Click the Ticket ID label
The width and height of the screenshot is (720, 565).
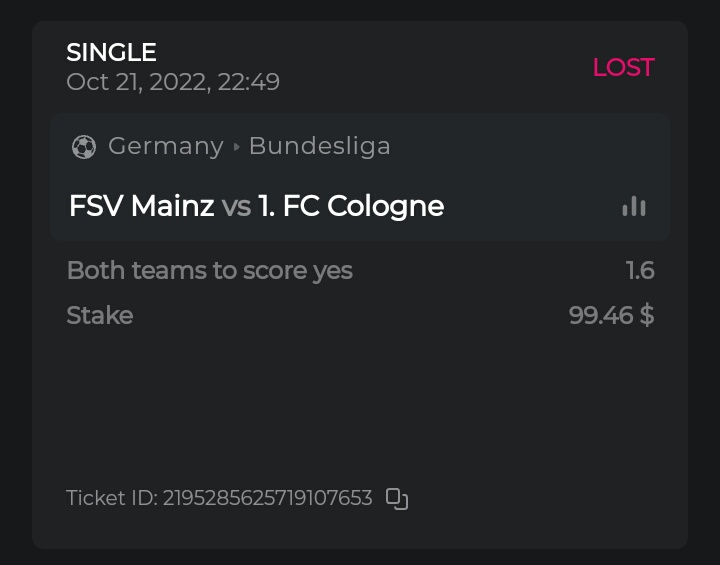pos(111,498)
